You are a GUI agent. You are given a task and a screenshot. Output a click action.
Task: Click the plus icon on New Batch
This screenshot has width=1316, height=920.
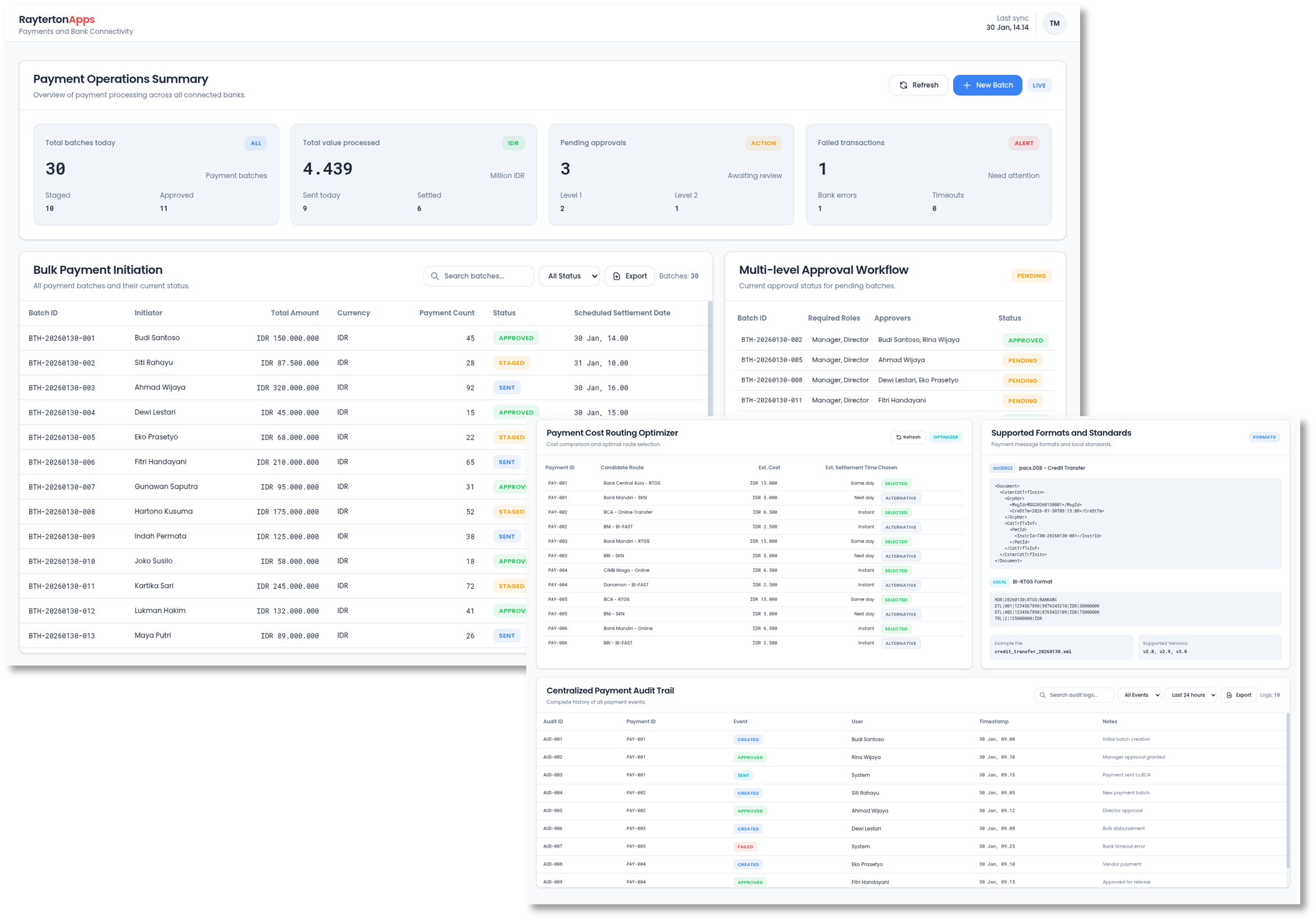tap(967, 84)
